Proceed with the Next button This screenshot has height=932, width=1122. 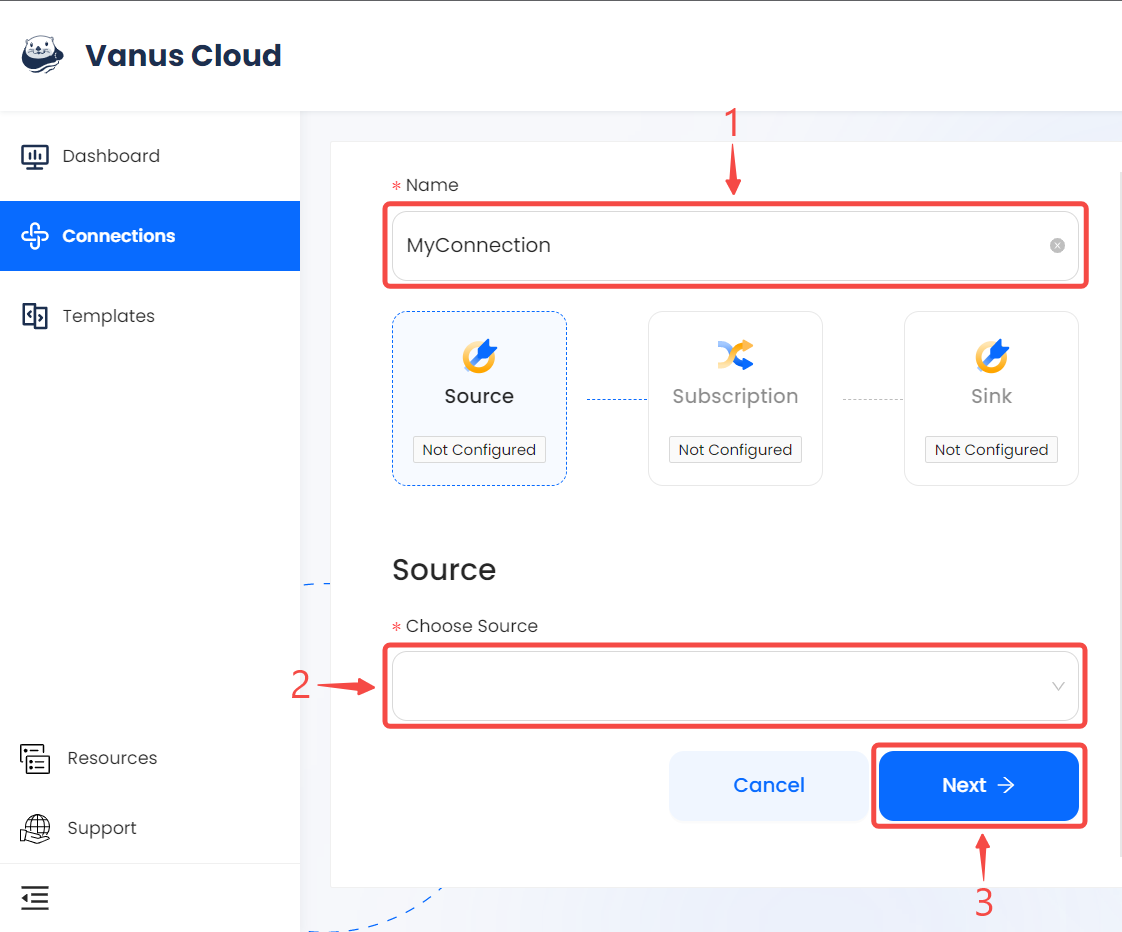click(x=978, y=785)
